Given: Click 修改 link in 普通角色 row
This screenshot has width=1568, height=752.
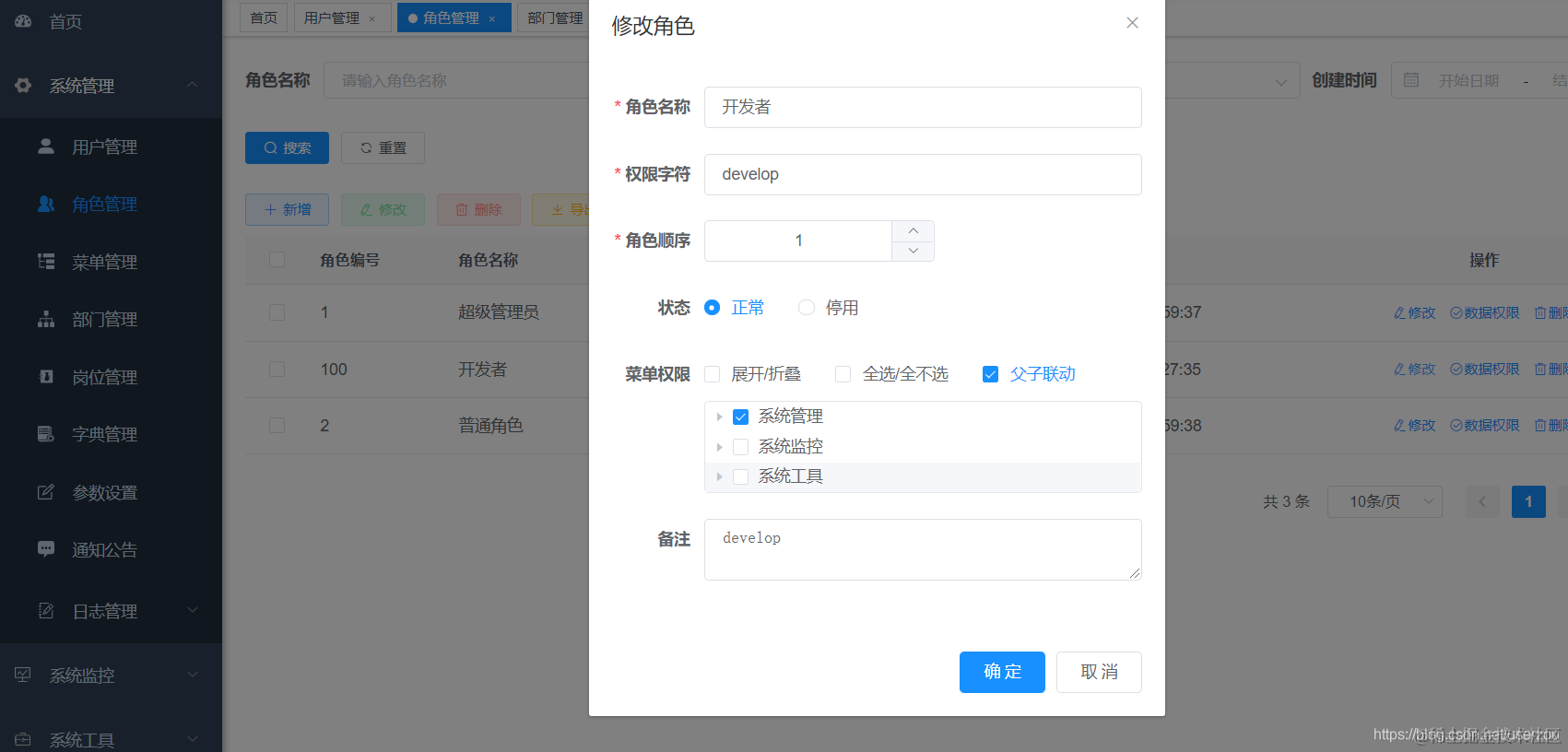Looking at the screenshot, I should tap(1414, 425).
